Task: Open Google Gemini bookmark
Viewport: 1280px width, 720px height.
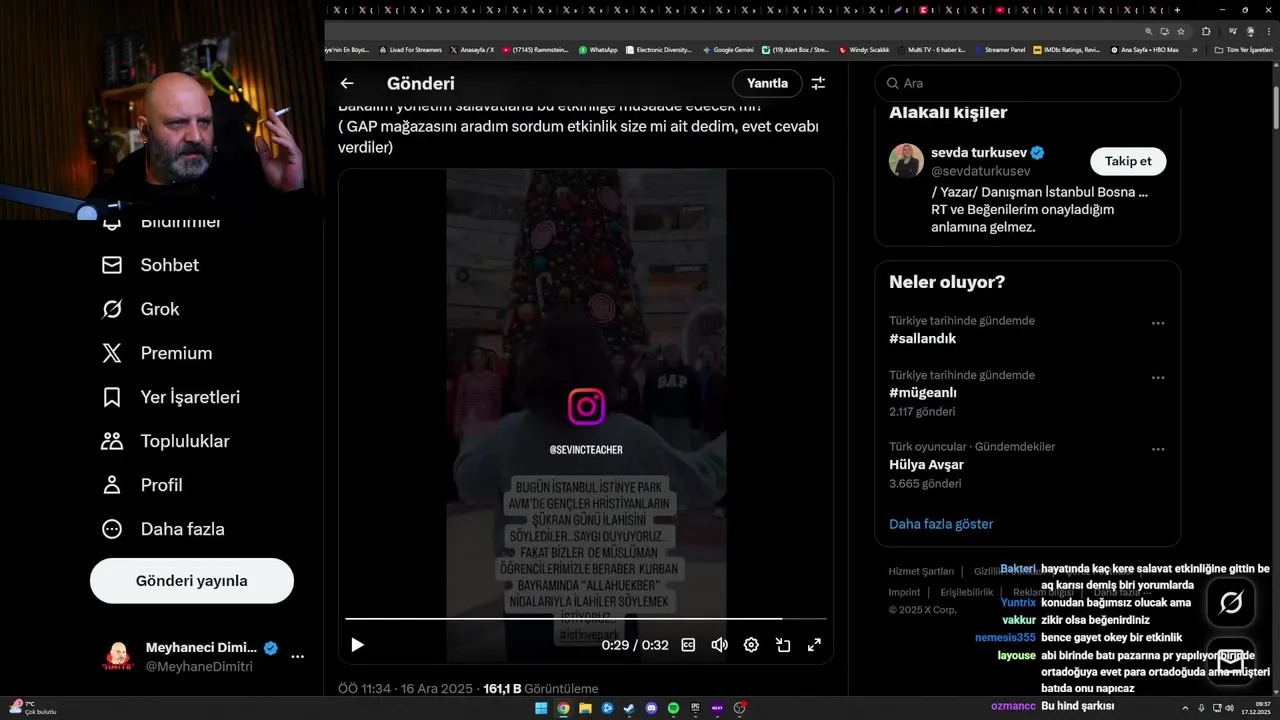Action: 728,49
